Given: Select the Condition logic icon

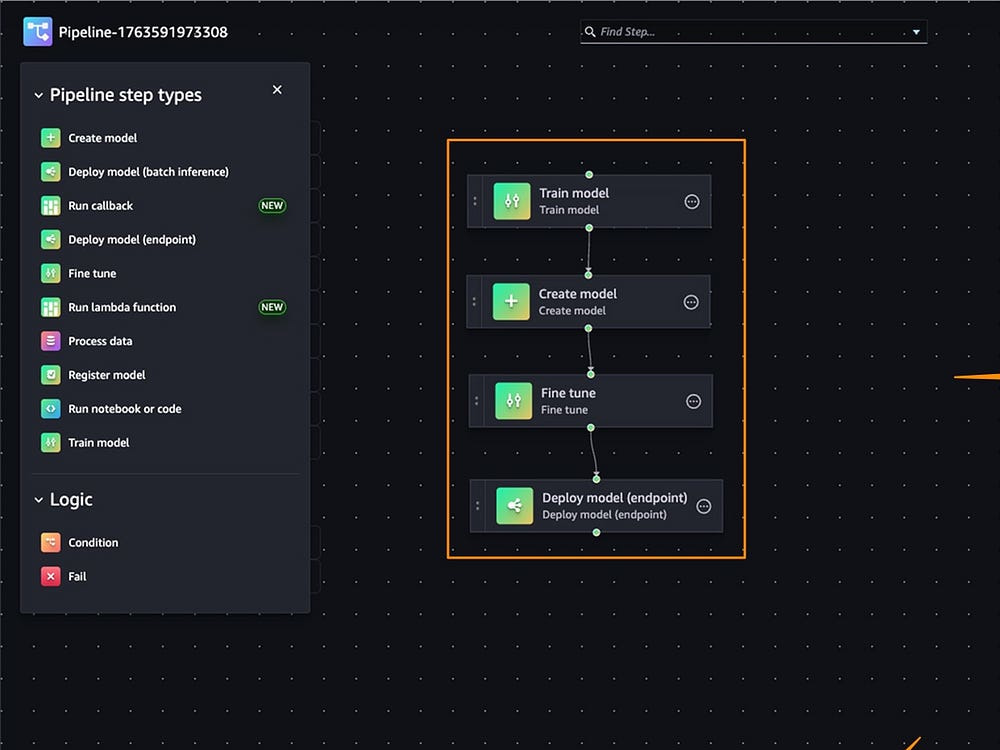Looking at the screenshot, I should [x=50, y=542].
